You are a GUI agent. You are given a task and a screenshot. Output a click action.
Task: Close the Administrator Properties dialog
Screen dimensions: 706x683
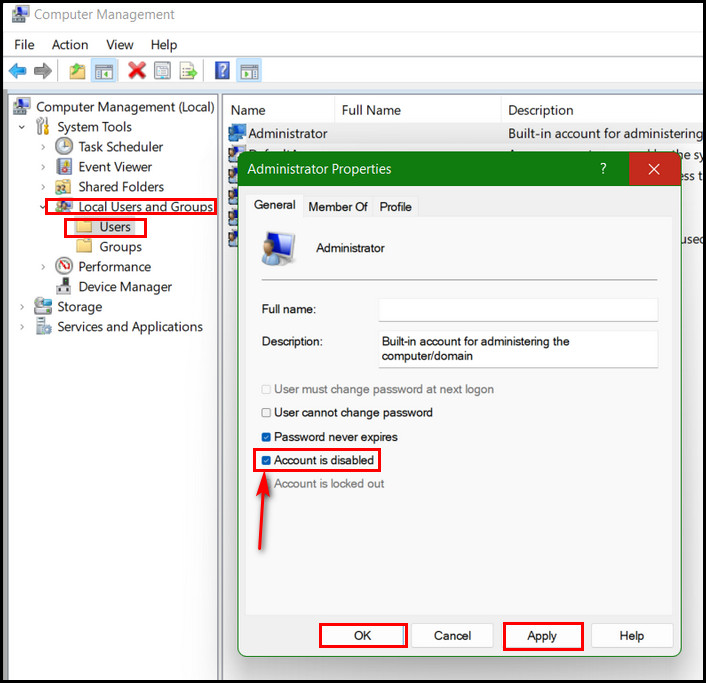pos(654,169)
